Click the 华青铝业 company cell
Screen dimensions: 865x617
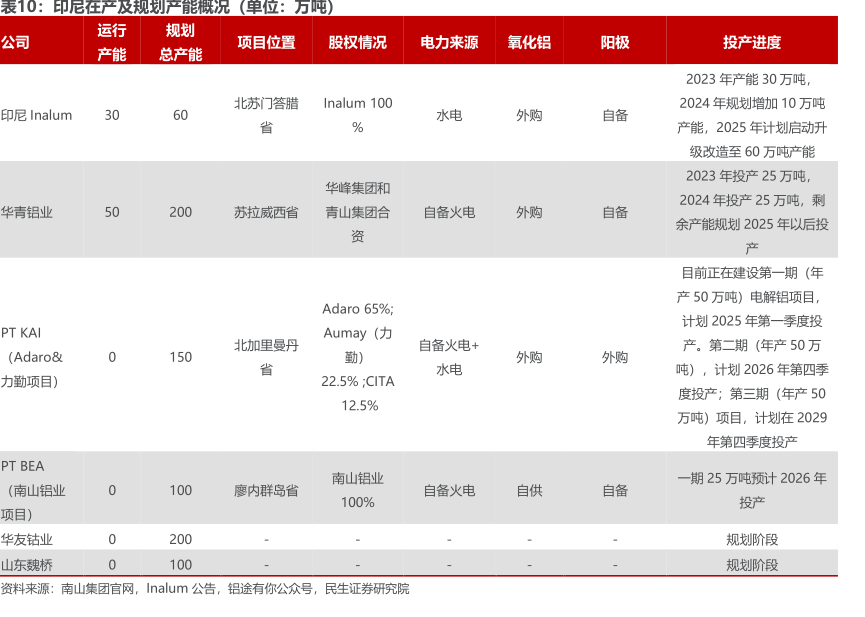(27, 212)
